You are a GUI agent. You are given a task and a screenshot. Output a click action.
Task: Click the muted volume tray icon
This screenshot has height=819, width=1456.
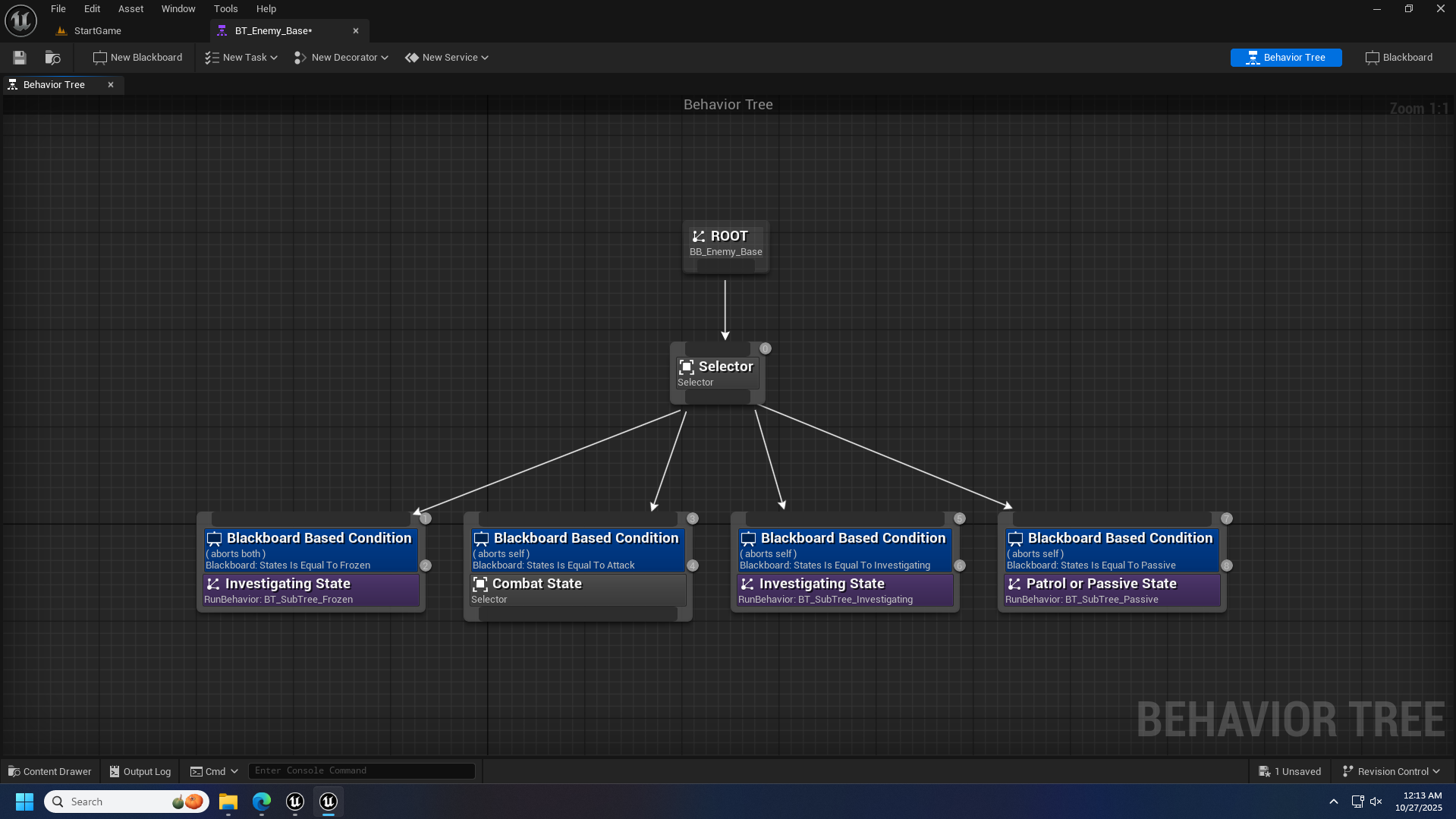point(1376,802)
